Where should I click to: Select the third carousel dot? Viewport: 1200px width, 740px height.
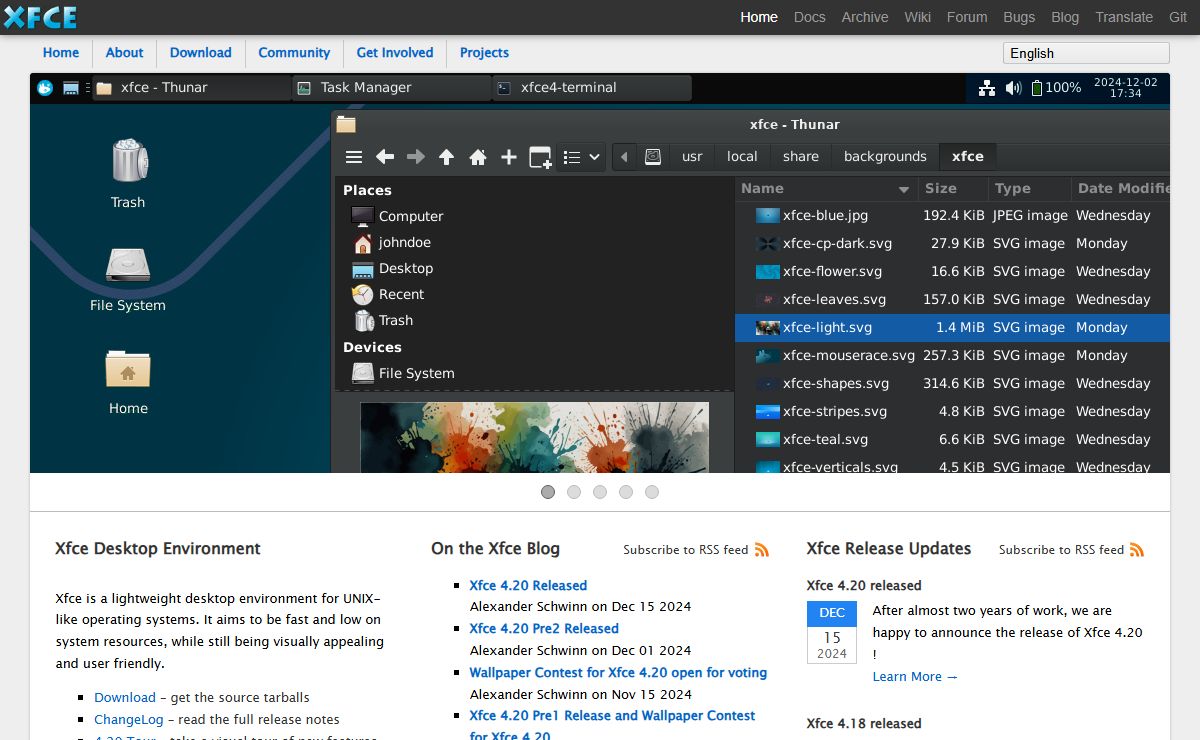click(600, 492)
